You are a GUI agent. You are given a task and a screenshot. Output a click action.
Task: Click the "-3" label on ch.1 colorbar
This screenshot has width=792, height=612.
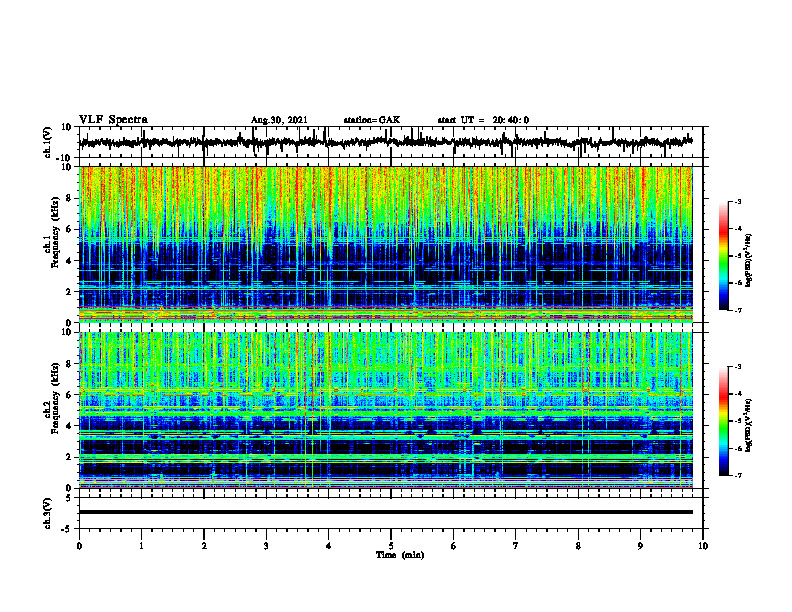(x=737, y=201)
